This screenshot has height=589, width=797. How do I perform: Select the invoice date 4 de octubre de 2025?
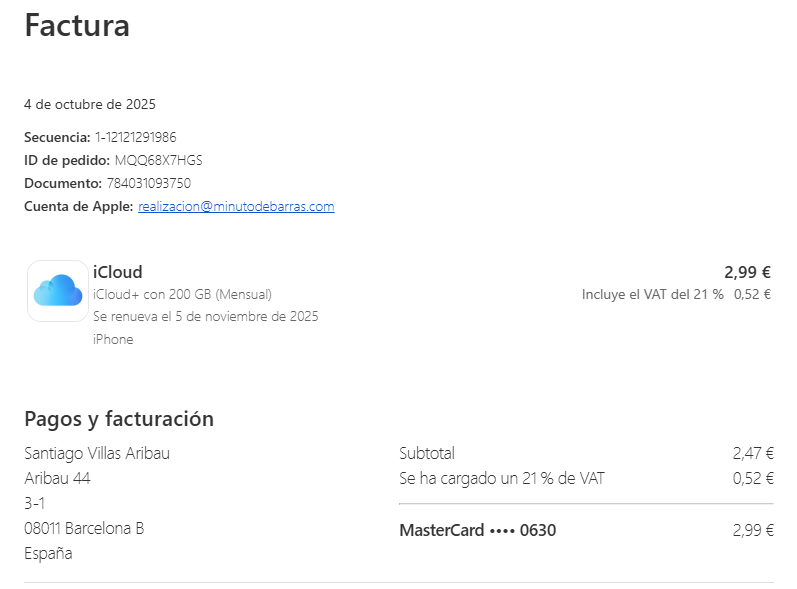90,104
